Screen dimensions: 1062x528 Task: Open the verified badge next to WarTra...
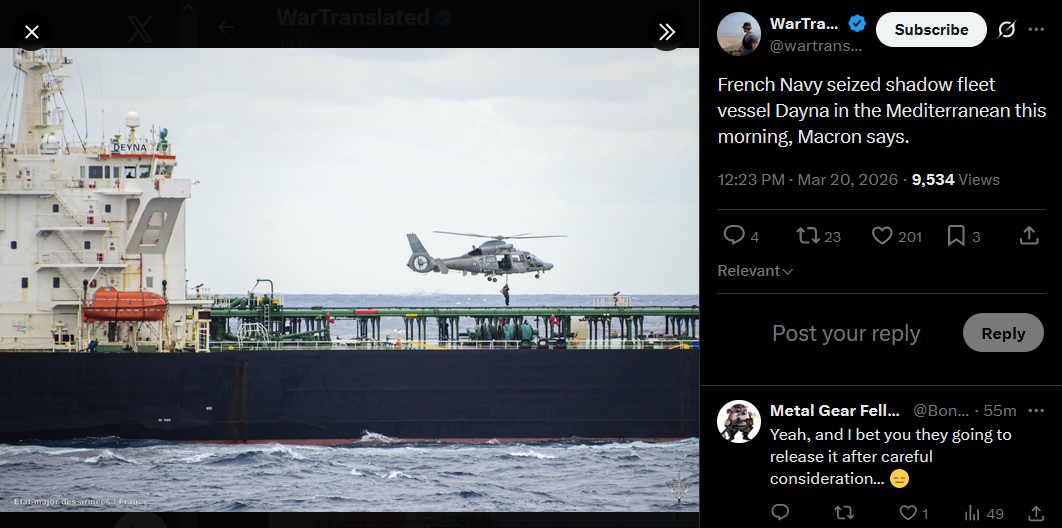pos(857,24)
